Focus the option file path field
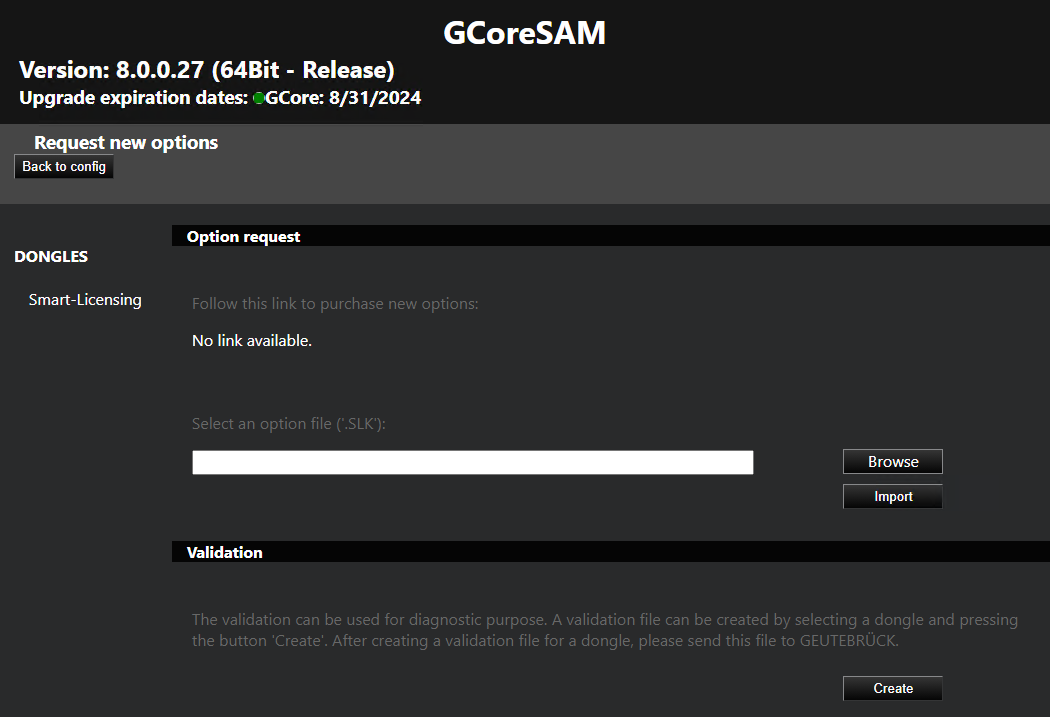The height and width of the screenshot is (717, 1050). 472,462
